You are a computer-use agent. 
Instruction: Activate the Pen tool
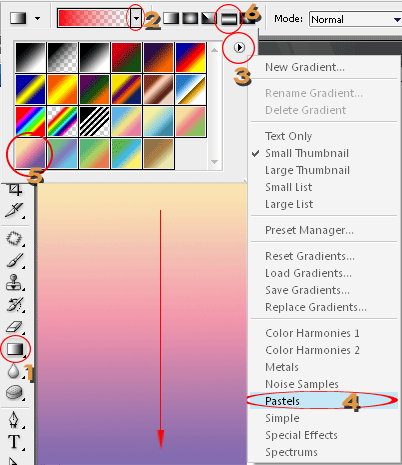[14, 419]
